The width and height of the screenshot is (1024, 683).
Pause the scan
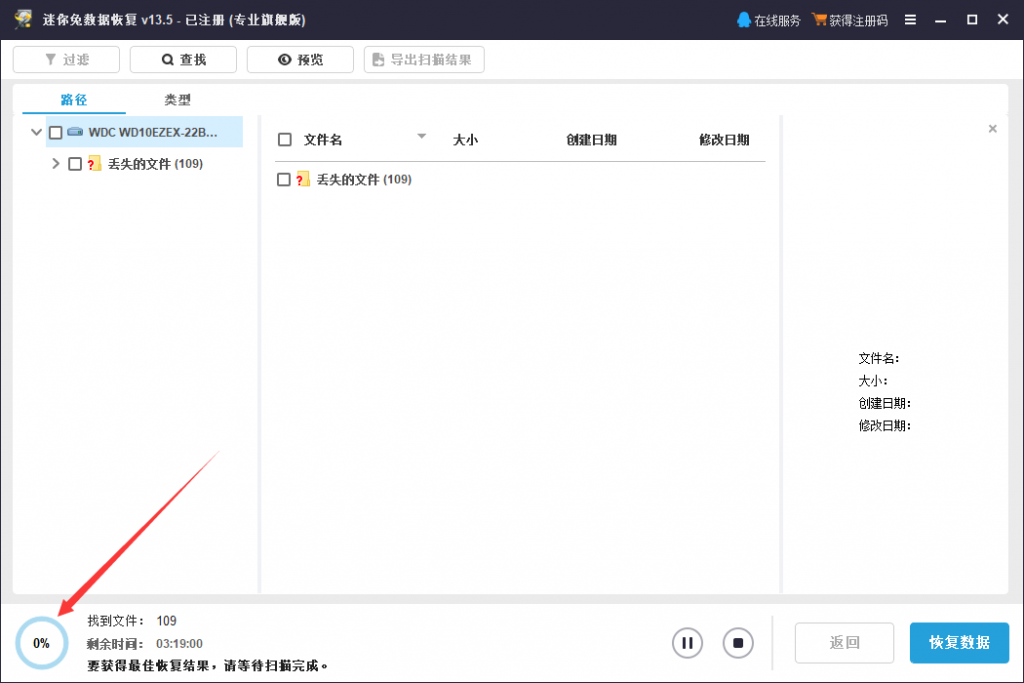688,643
